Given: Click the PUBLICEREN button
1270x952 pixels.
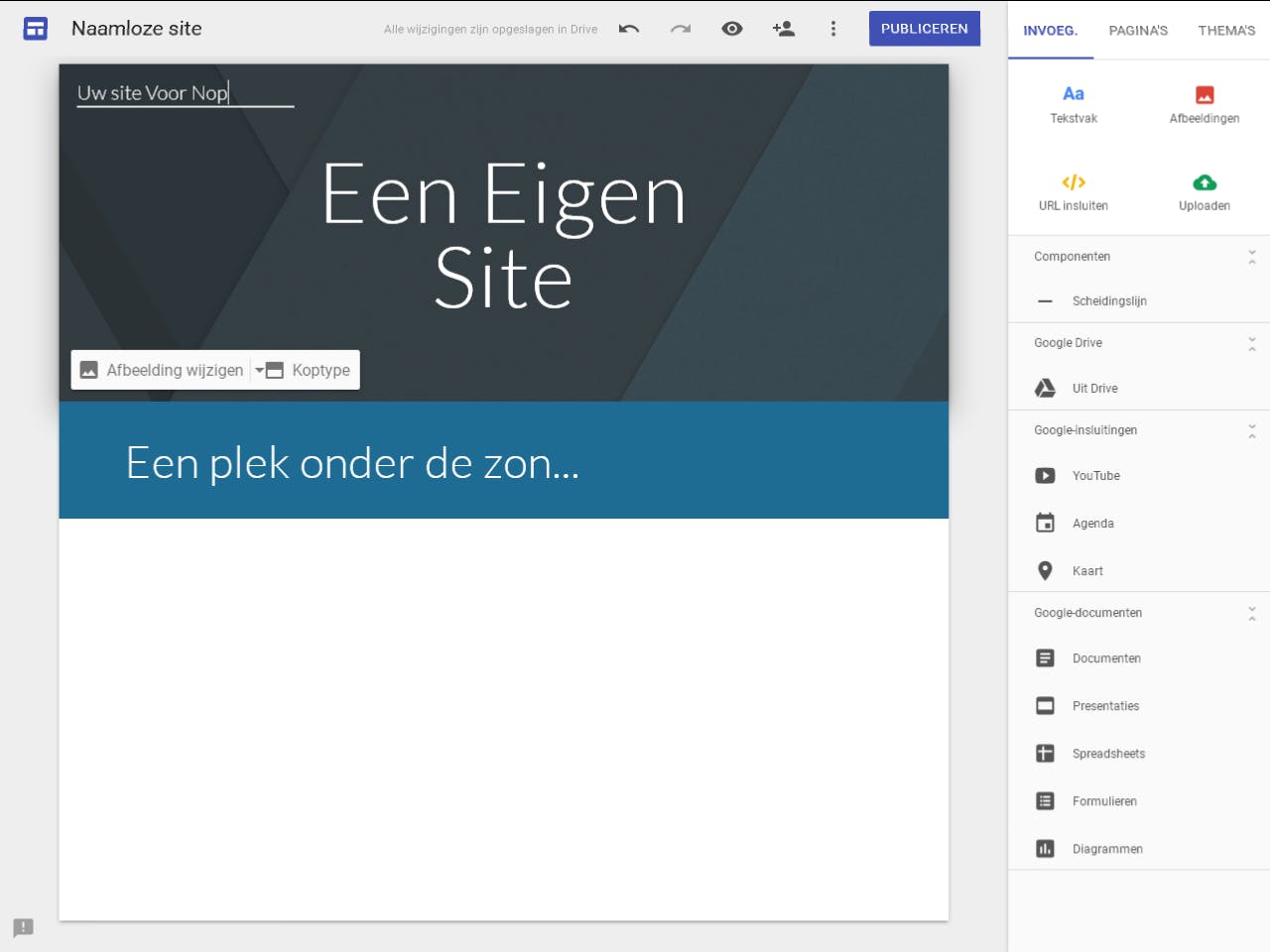Looking at the screenshot, I should click(x=925, y=28).
